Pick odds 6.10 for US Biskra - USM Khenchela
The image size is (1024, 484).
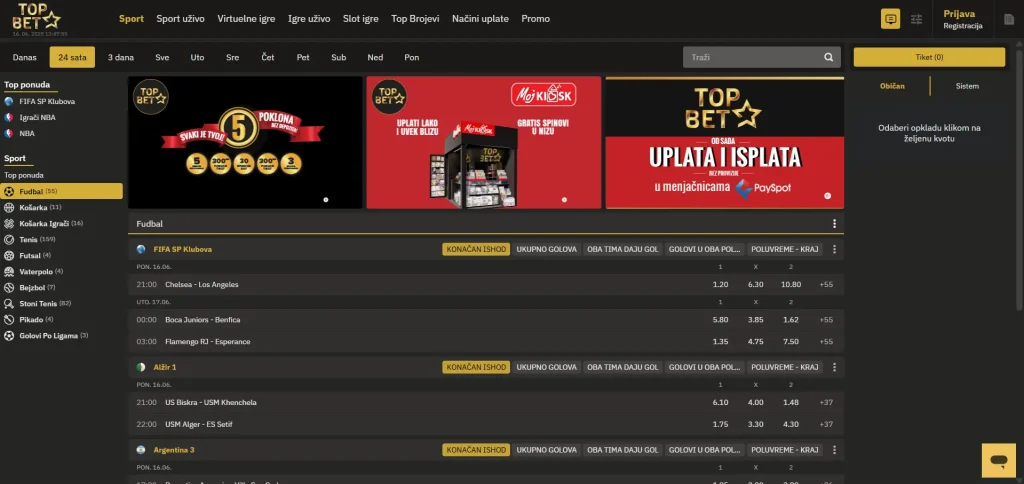pos(720,402)
